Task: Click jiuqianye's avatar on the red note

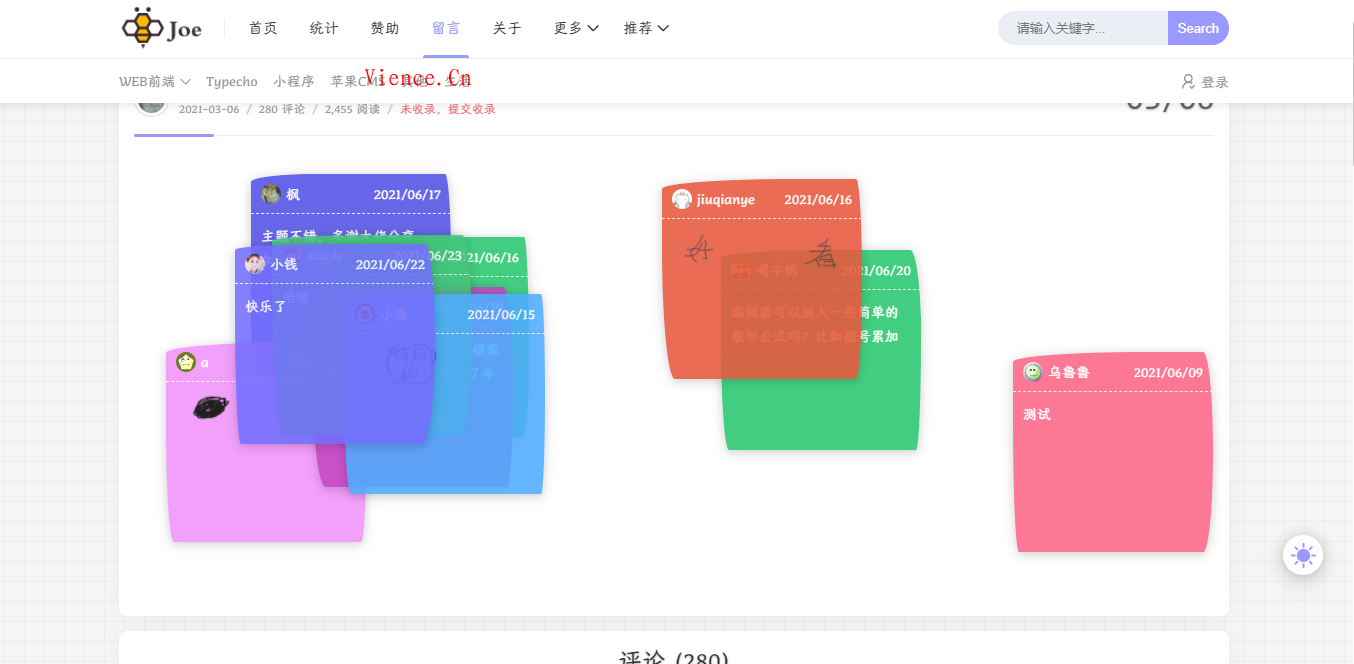Action: [682, 199]
